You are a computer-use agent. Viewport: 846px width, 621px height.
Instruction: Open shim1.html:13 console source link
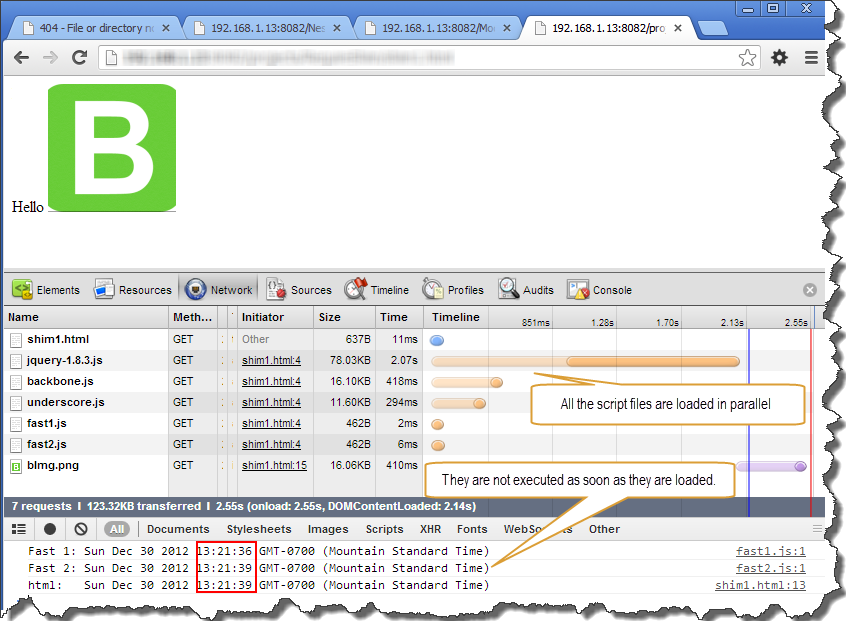coord(760,585)
